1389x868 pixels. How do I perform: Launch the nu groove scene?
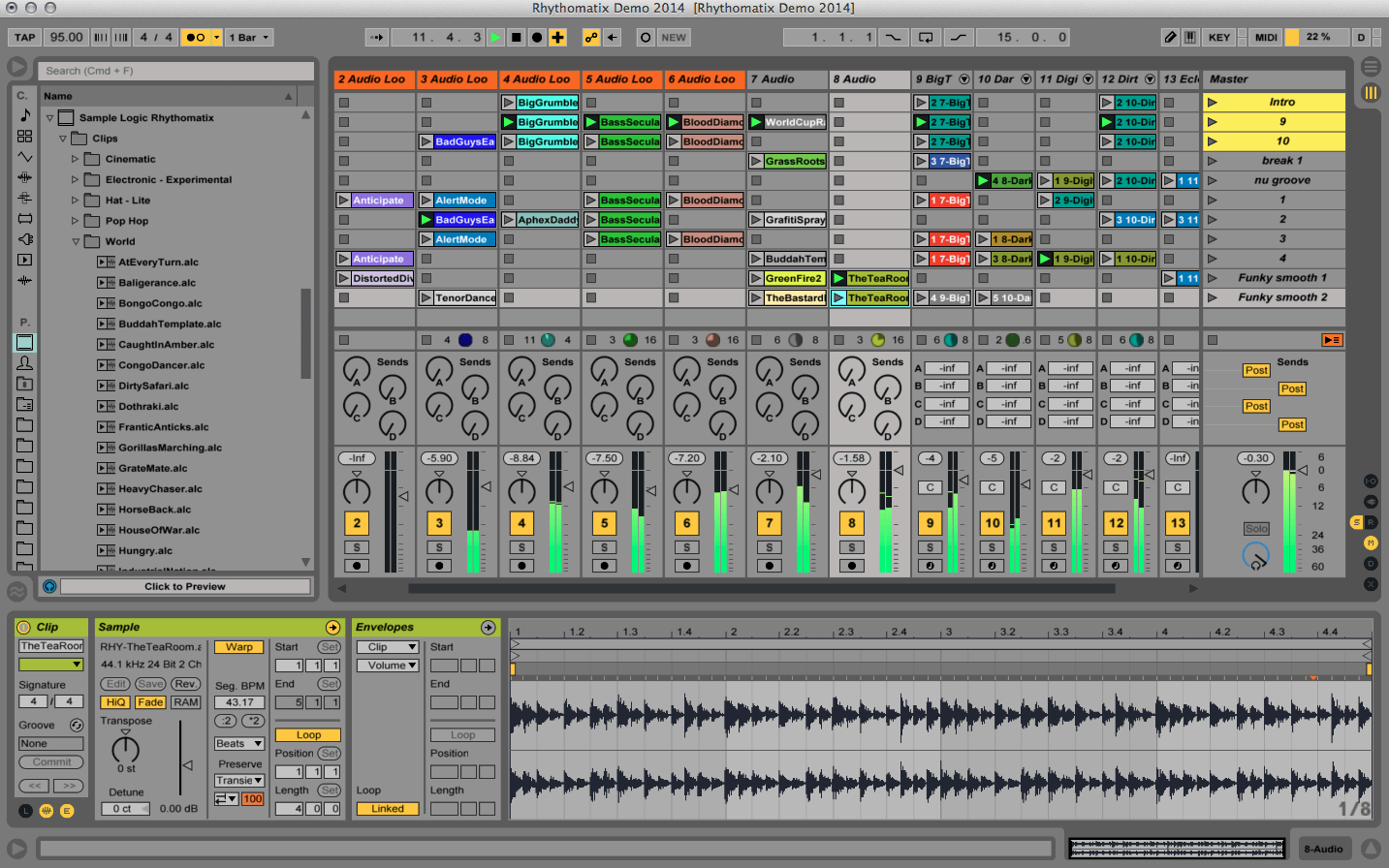pyautogui.click(x=1212, y=180)
